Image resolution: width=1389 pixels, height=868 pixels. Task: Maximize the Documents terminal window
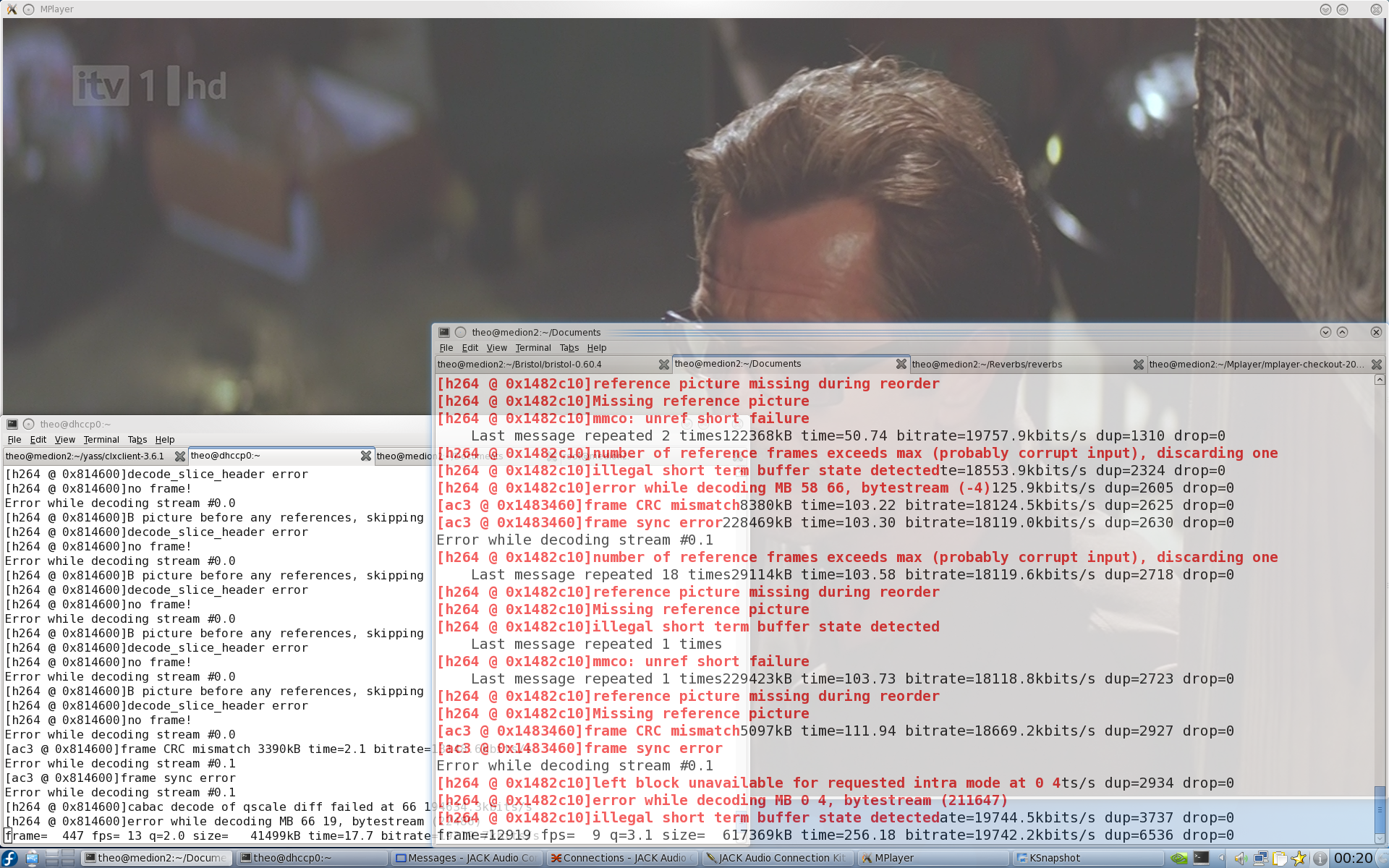[1342, 333]
